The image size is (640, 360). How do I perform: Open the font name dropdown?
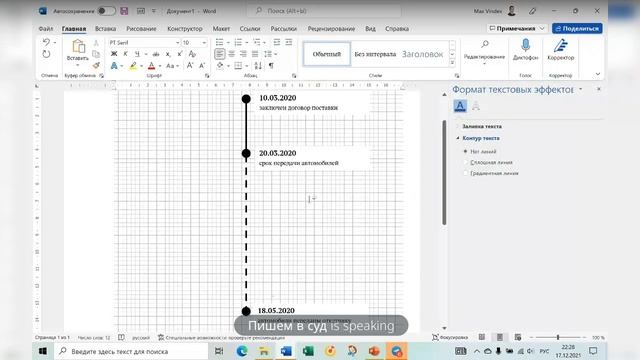(177, 42)
